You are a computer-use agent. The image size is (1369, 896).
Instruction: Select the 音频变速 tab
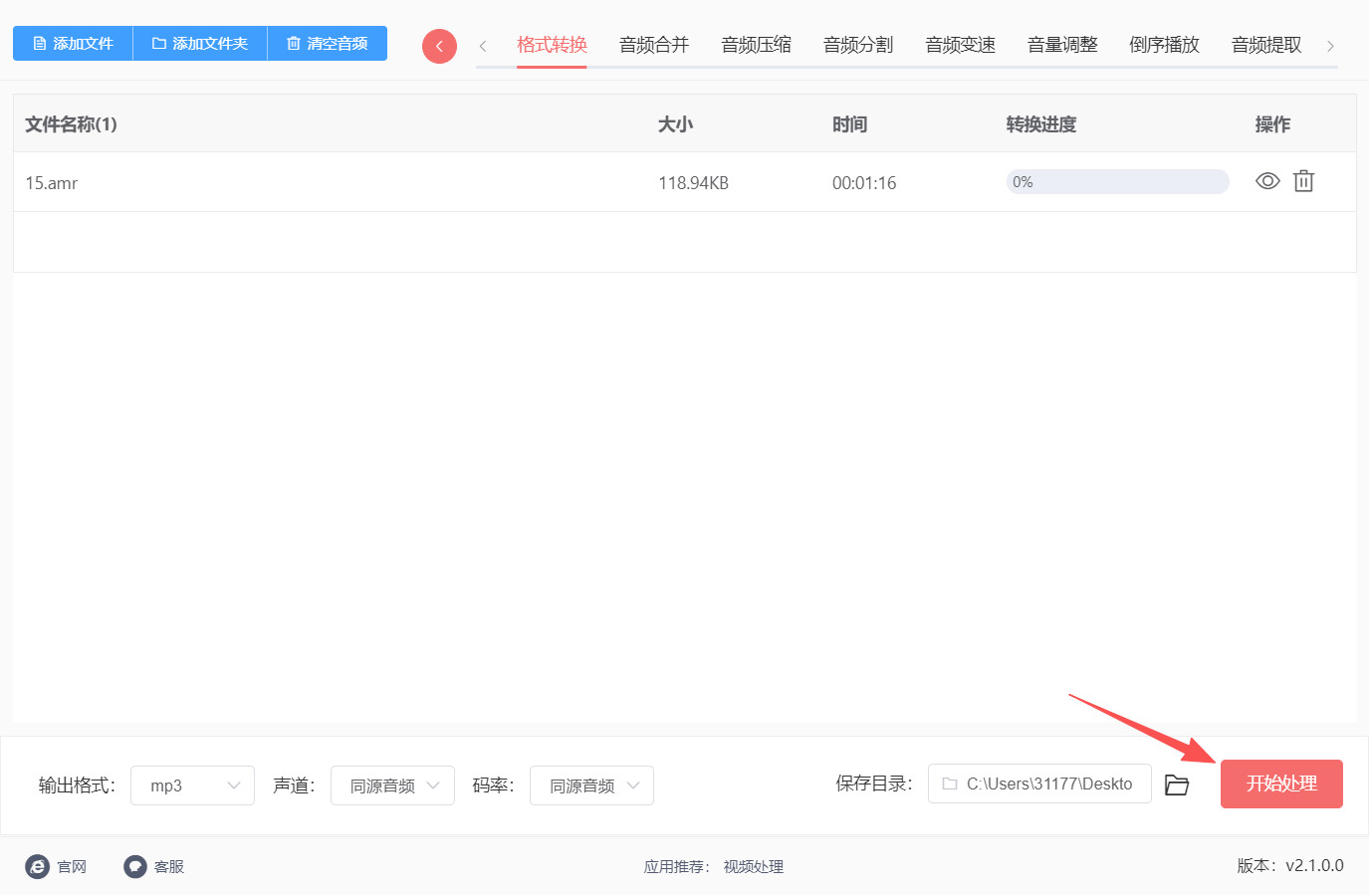pyautogui.click(x=961, y=45)
